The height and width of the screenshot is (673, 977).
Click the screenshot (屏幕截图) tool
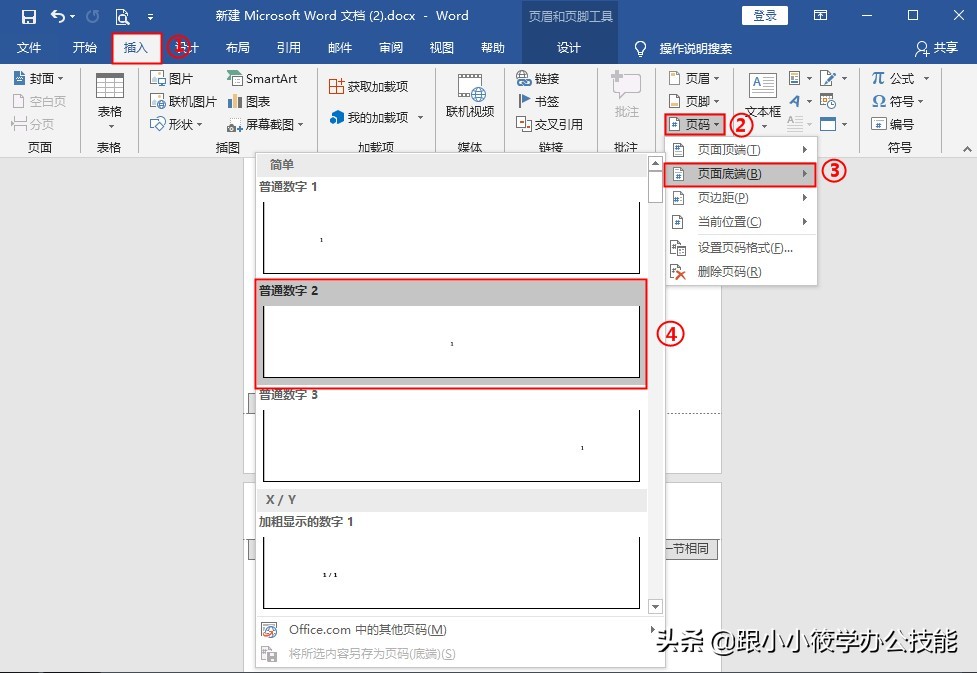pos(265,125)
